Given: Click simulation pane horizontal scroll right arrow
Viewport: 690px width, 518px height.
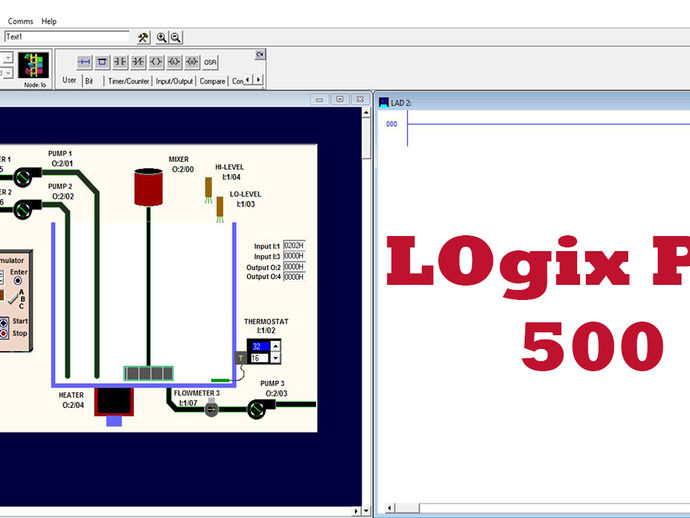Looking at the screenshot, I should [x=356, y=511].
